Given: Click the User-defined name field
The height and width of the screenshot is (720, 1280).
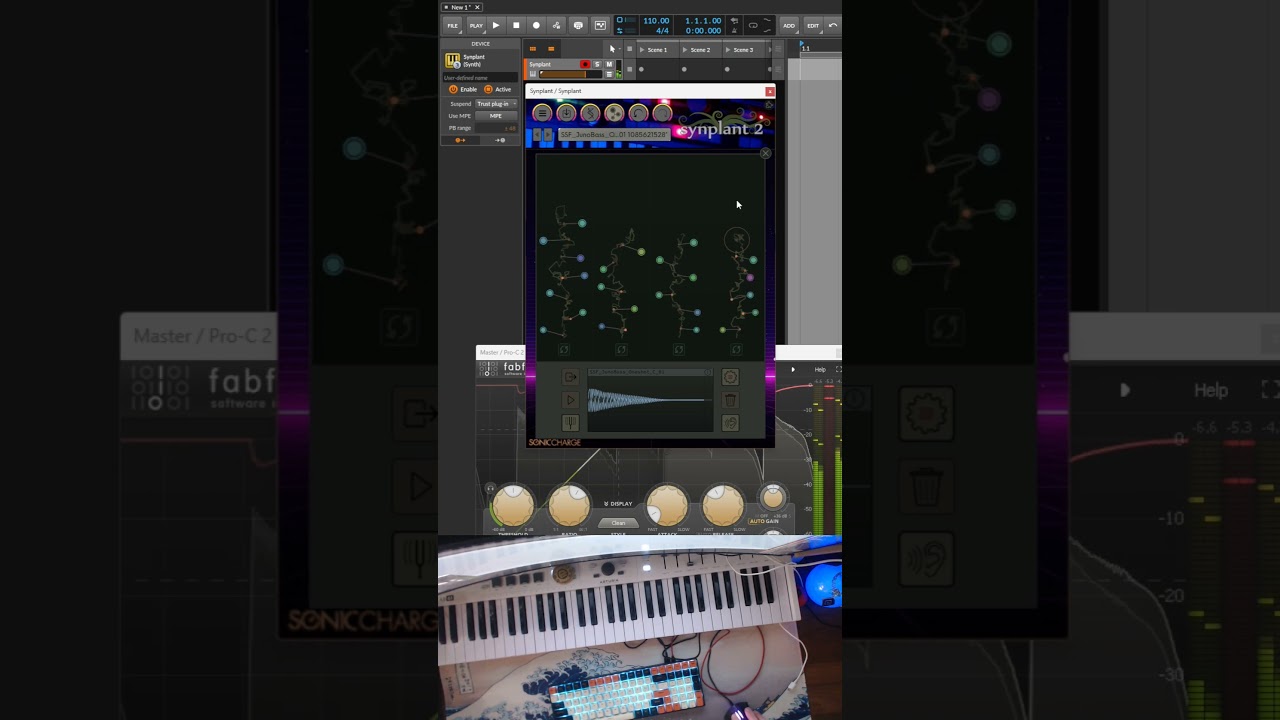Looking at the screenshot, I should tap(480, 77).
